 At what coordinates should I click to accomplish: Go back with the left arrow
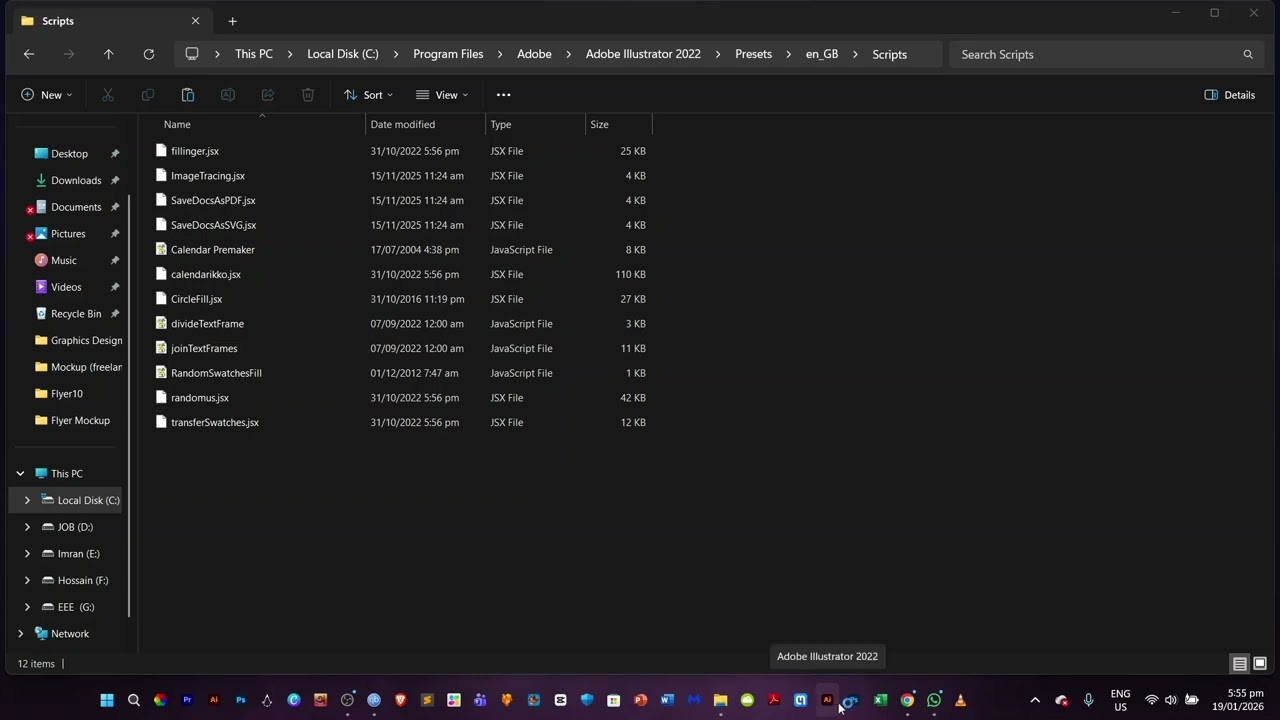29,54
